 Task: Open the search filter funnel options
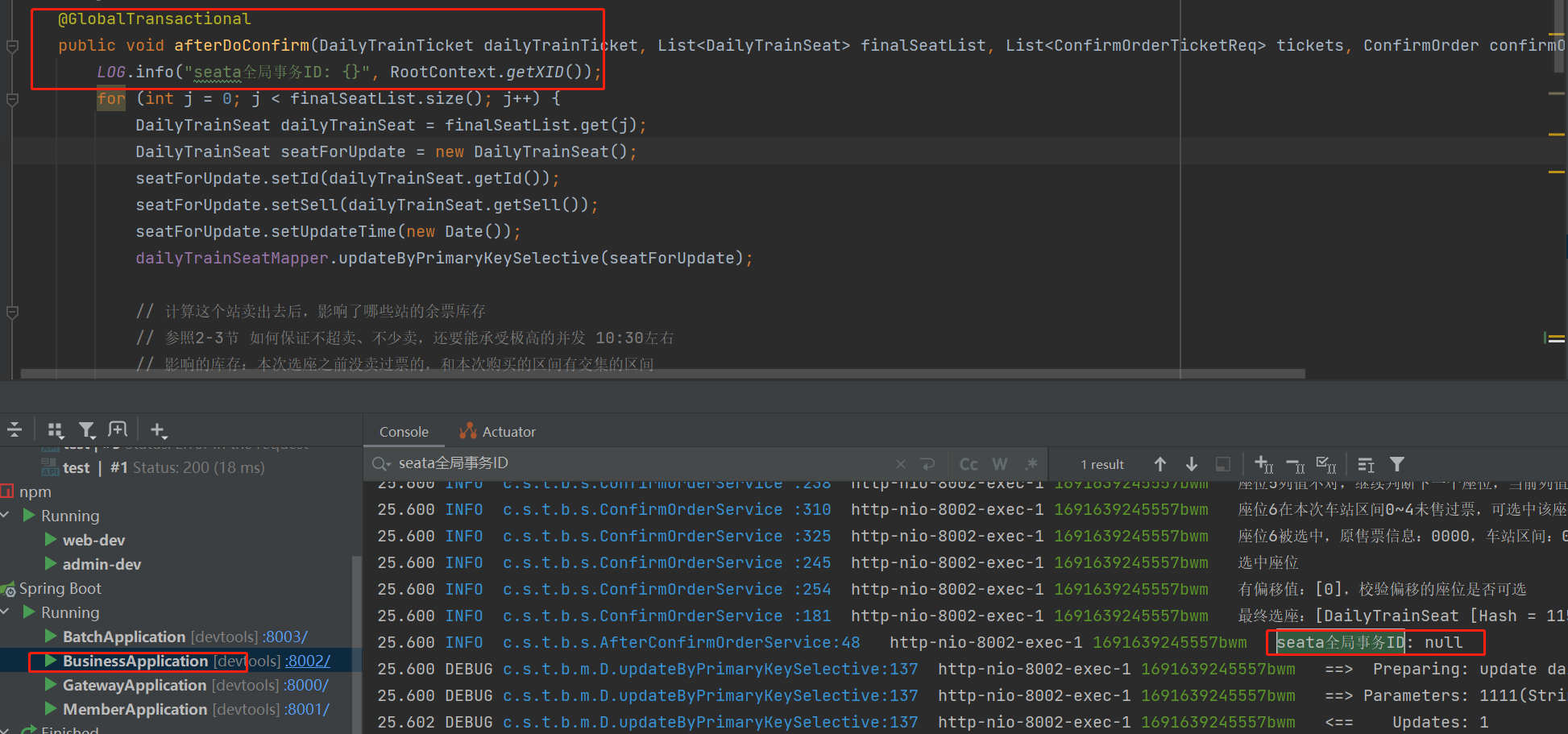tap(1397, 464)
